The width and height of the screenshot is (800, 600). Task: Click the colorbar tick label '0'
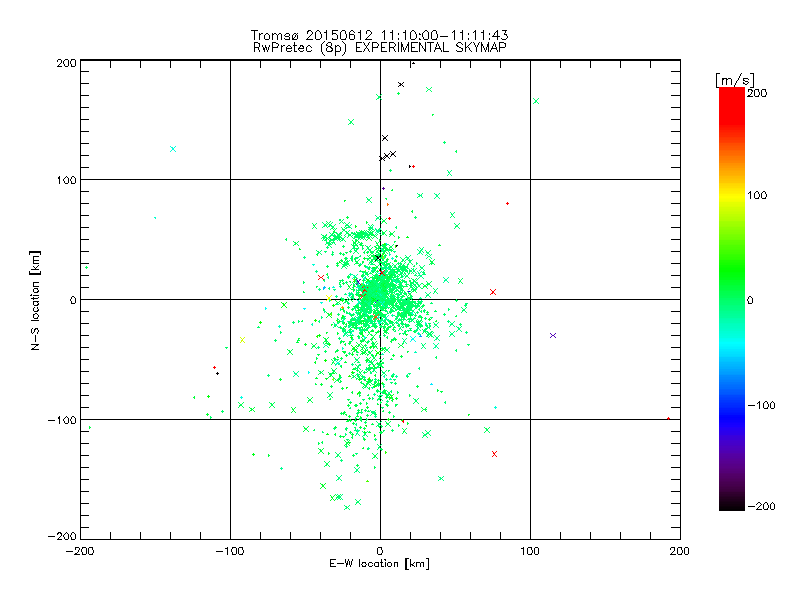[x=750, y=300]
